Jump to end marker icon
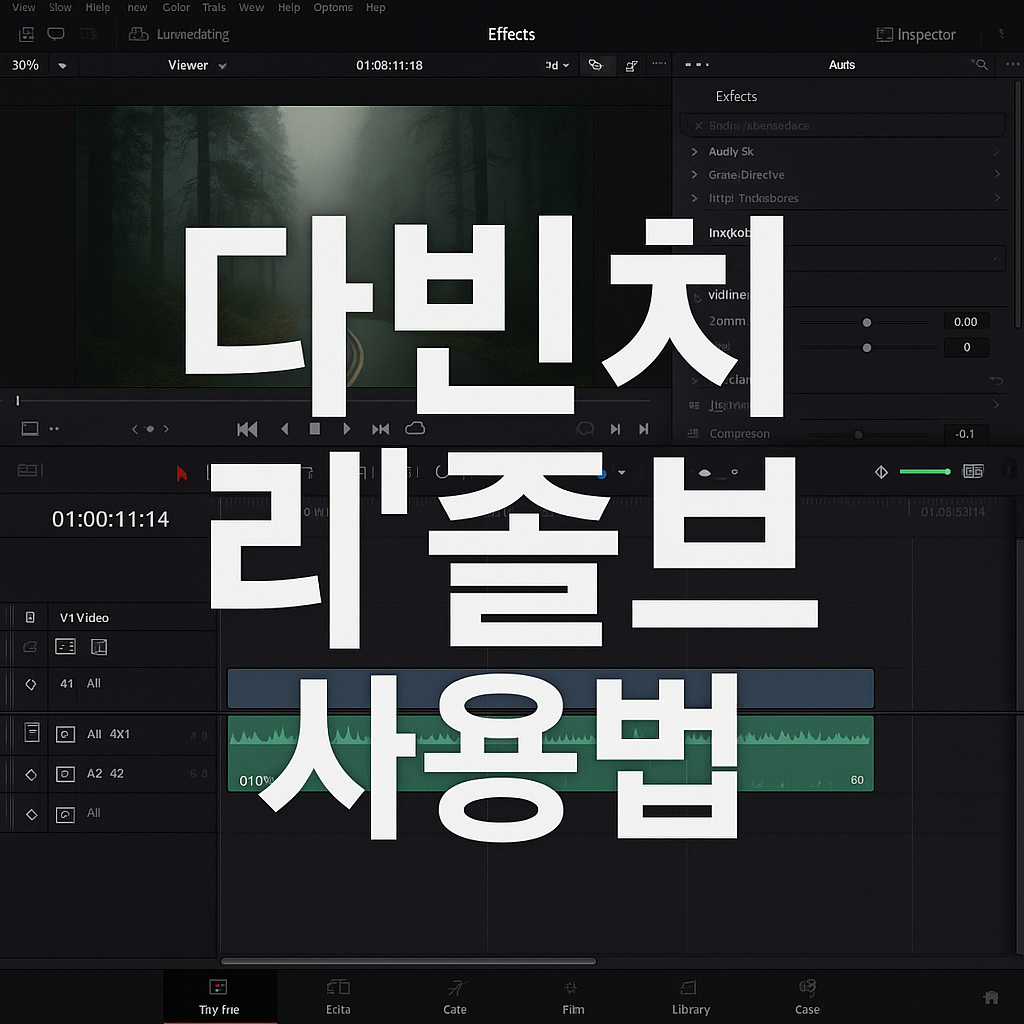 pyautogui.click(x=644, y=429)
